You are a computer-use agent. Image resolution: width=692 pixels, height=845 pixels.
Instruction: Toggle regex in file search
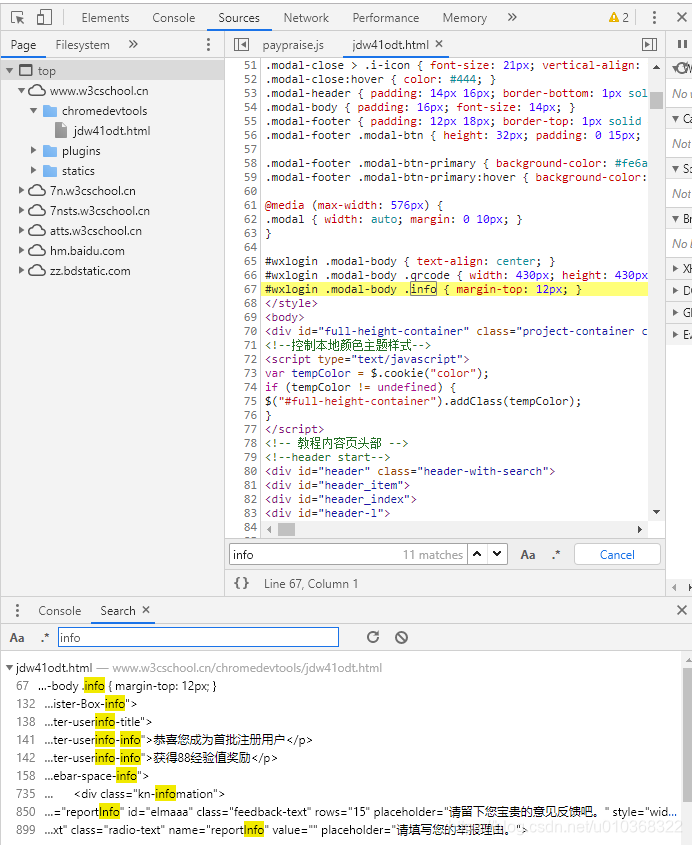point(556,555)
